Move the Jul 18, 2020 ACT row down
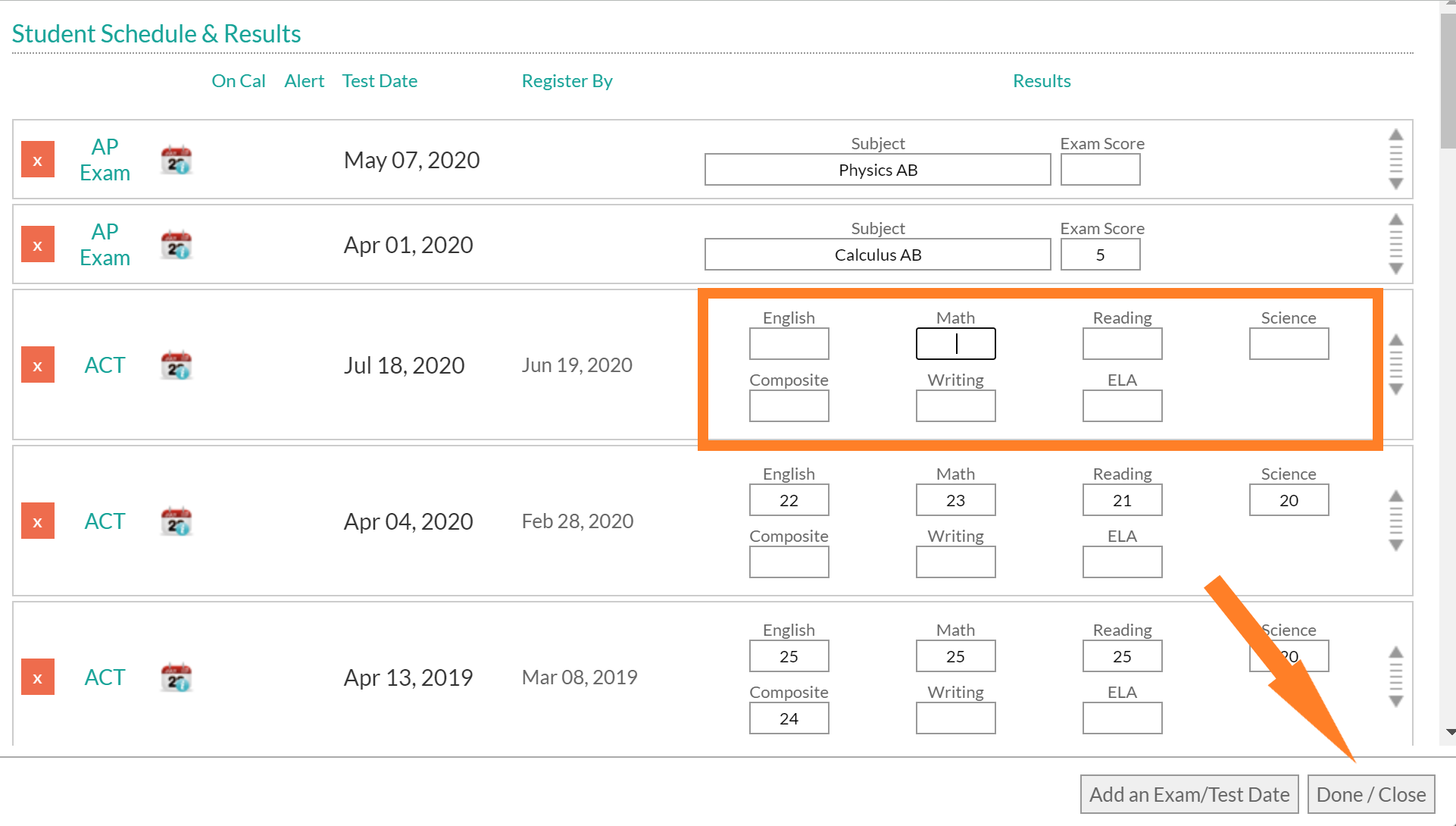 pos(1396,390)
